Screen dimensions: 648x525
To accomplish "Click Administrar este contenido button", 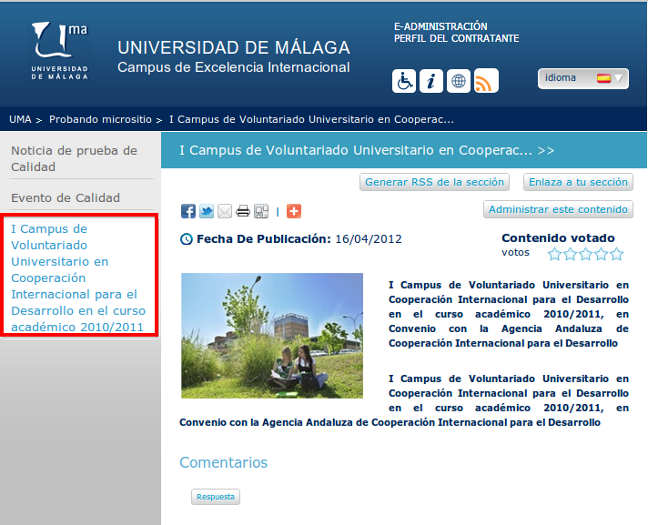I will click(558, 210).
